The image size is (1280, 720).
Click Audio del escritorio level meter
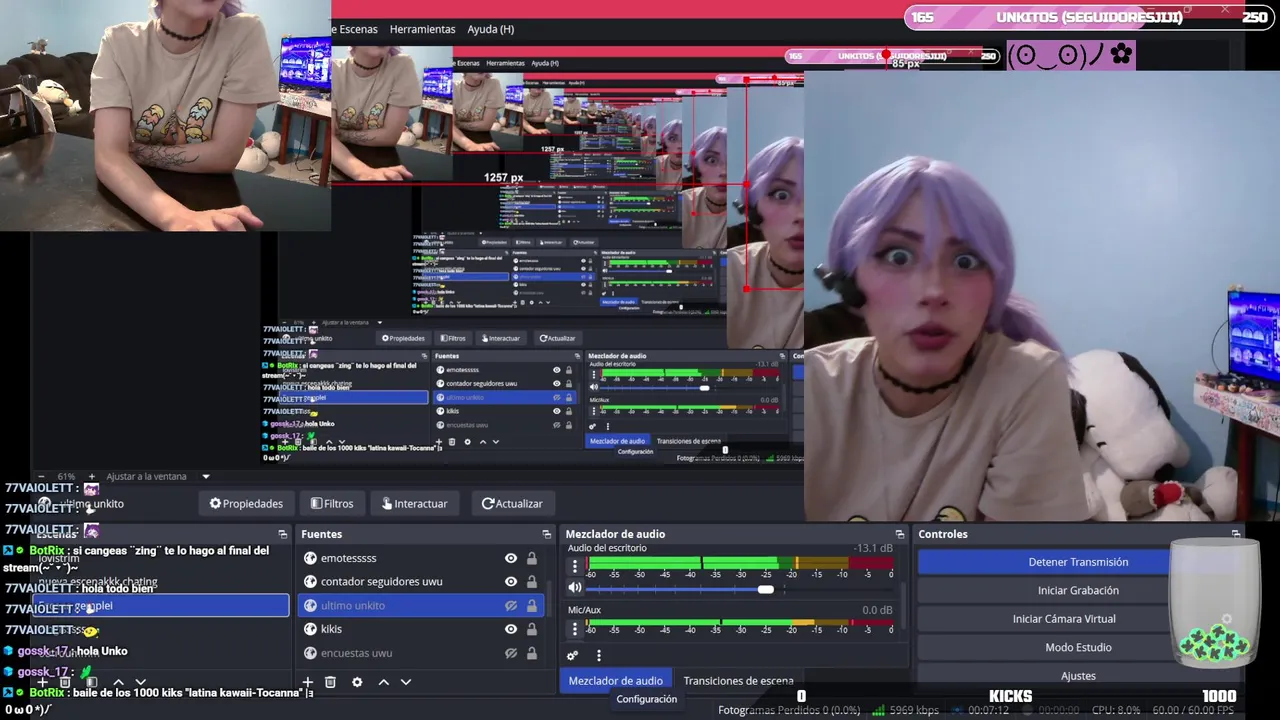coord(740,563)
